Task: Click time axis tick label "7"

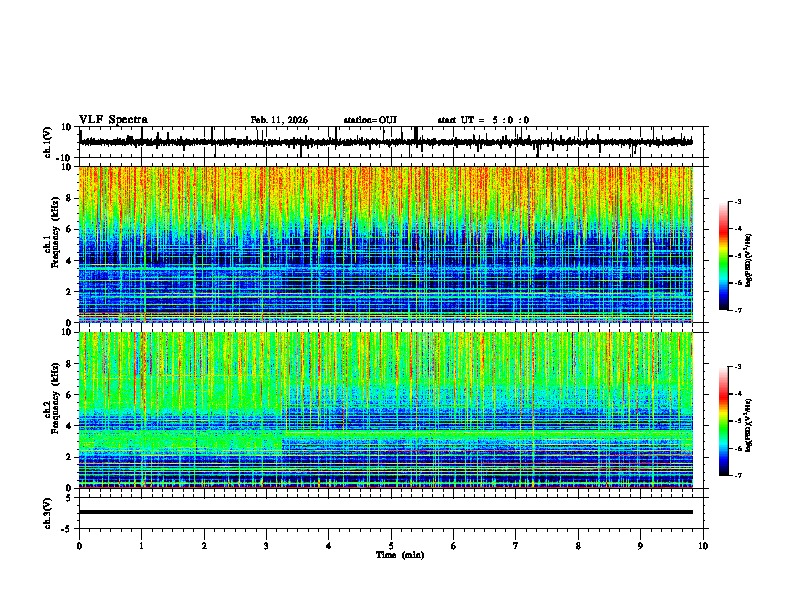Action: coord(516,546)
